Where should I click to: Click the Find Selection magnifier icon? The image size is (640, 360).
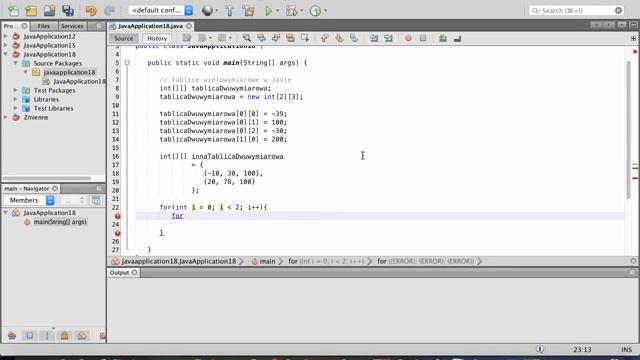[x=247, y=38]
